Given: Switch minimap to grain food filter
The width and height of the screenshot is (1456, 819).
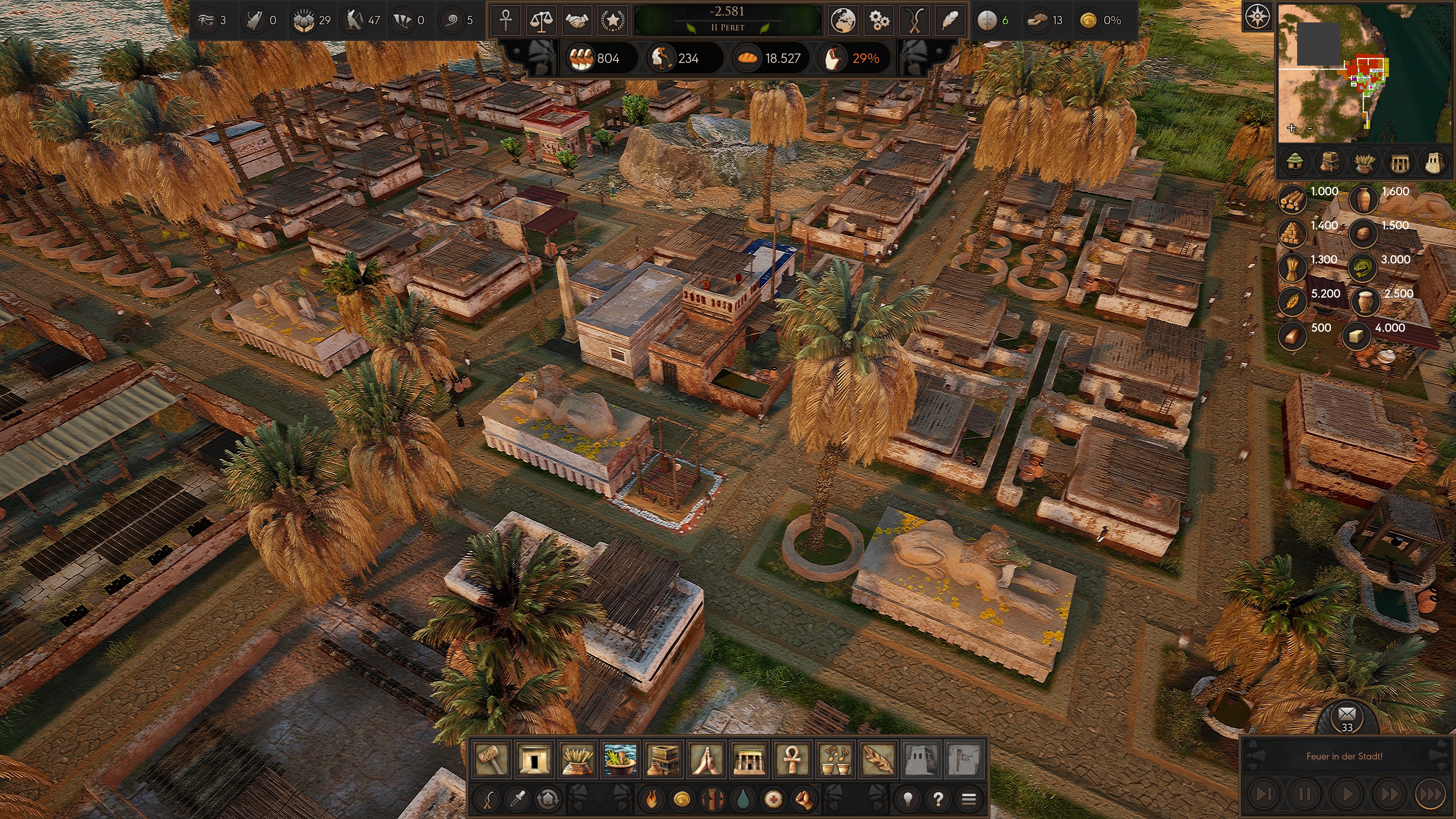Looking at the screenshot, I should pyautogui.click(x=1365, y=163).
